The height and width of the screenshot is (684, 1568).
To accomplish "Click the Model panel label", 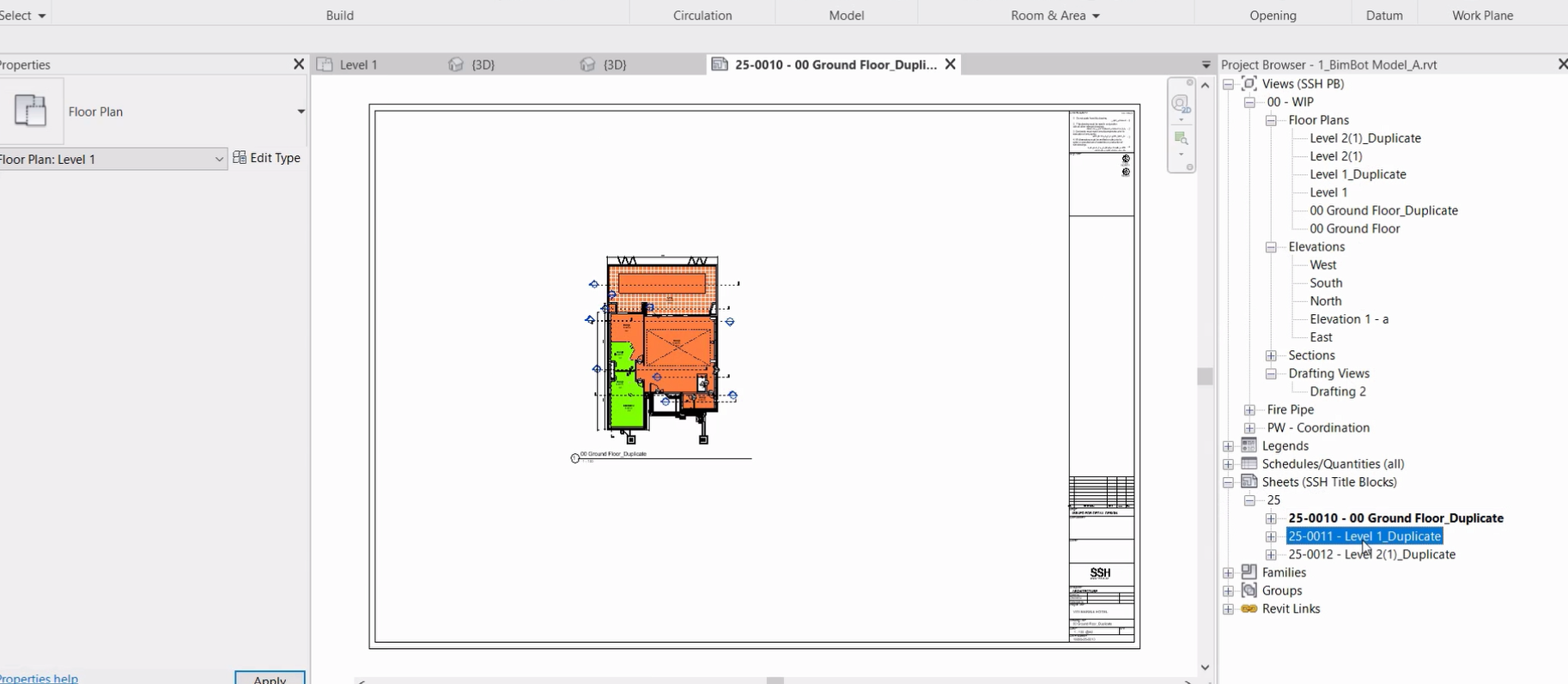I will click(847, 15).
